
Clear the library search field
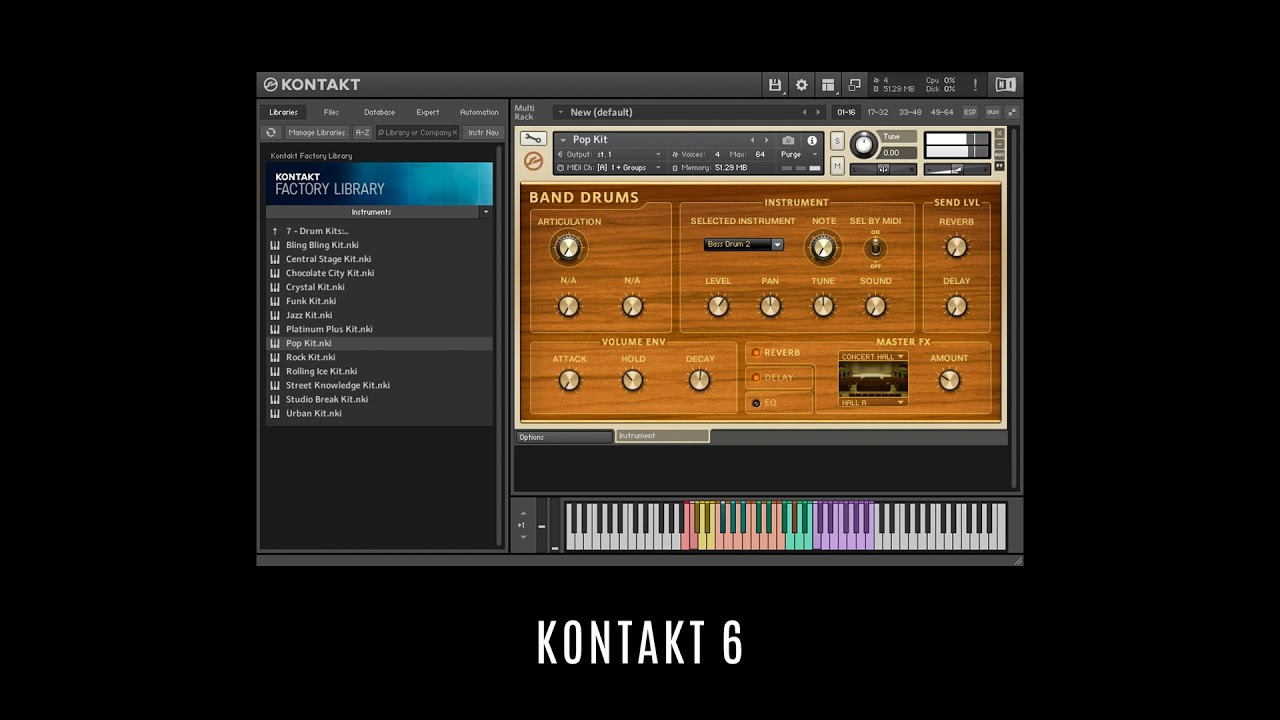pyautogui.click(x=455, y=132)
